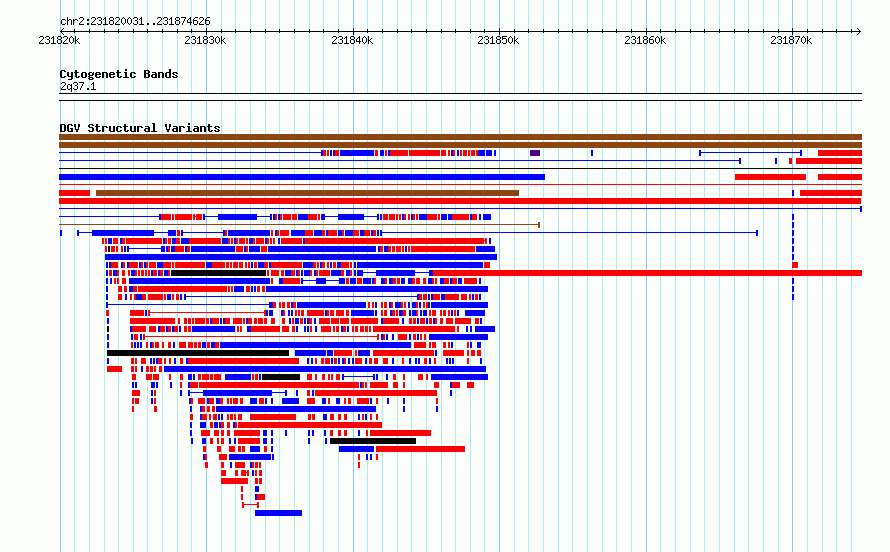Select the 231820k ruler label
Image resolution: width=890 pixels, height=552 pixels.
pyautogui.click(x=59, y=40)
